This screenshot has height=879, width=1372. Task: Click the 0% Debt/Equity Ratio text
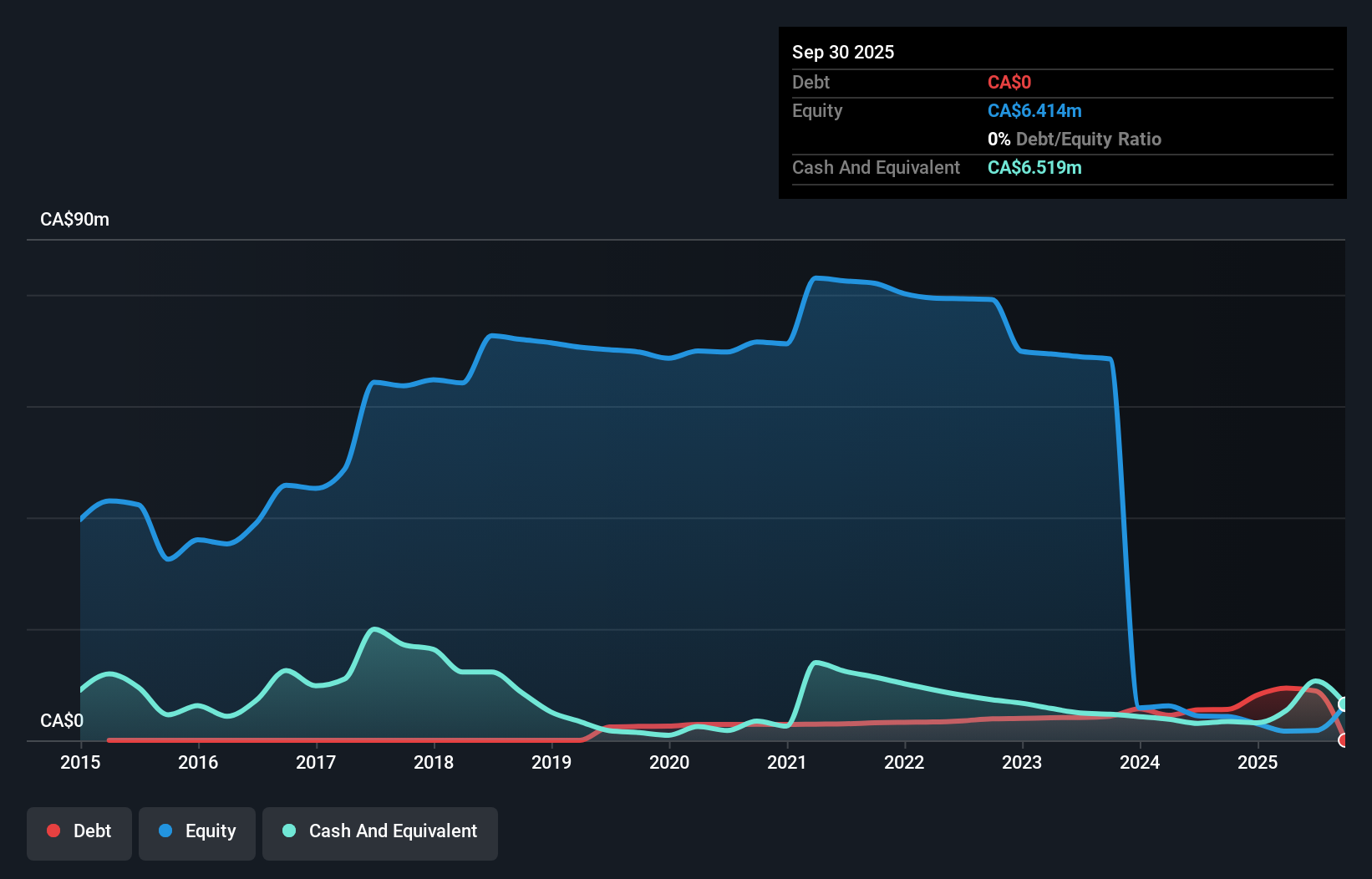[x=1075, y=139]
